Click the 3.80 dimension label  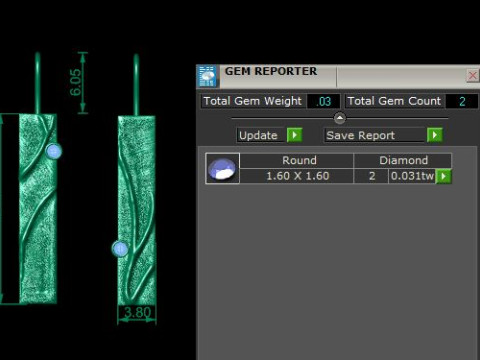137,313
